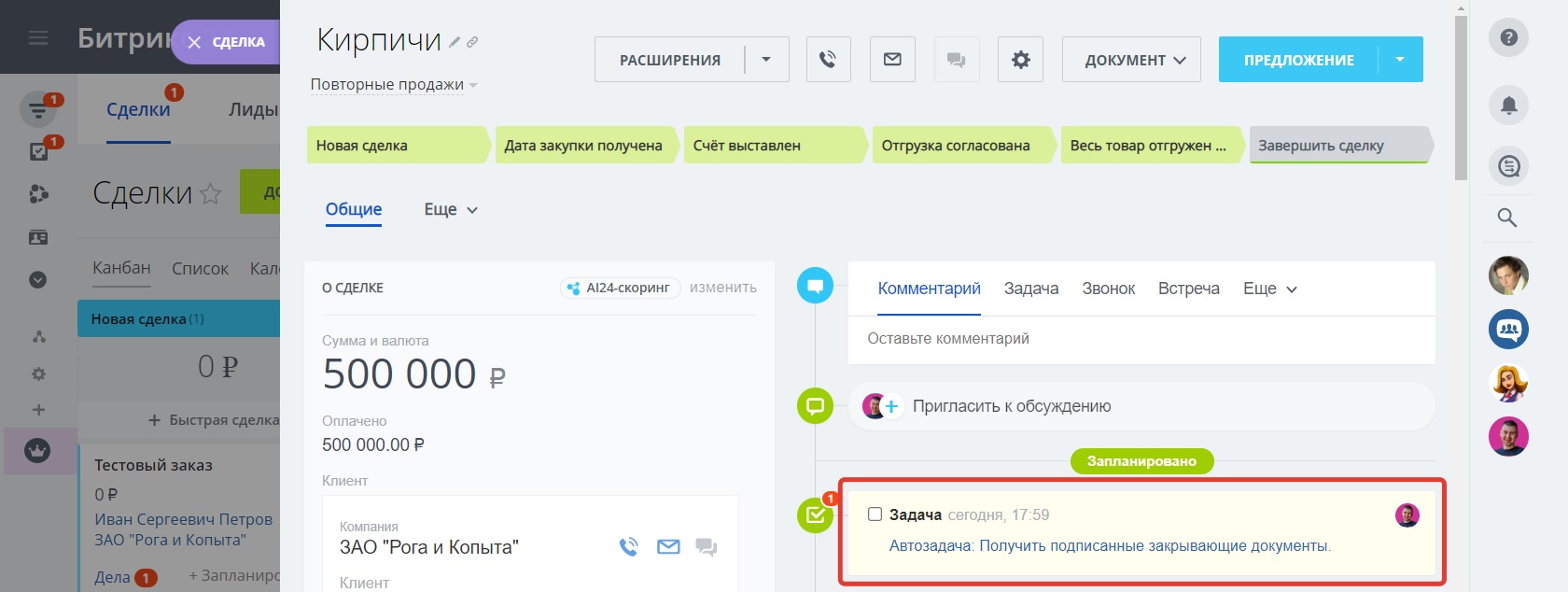Mark the Задача task checkbox complete
This screenshot has height=592, width=1568.
[x=875, y=514]
